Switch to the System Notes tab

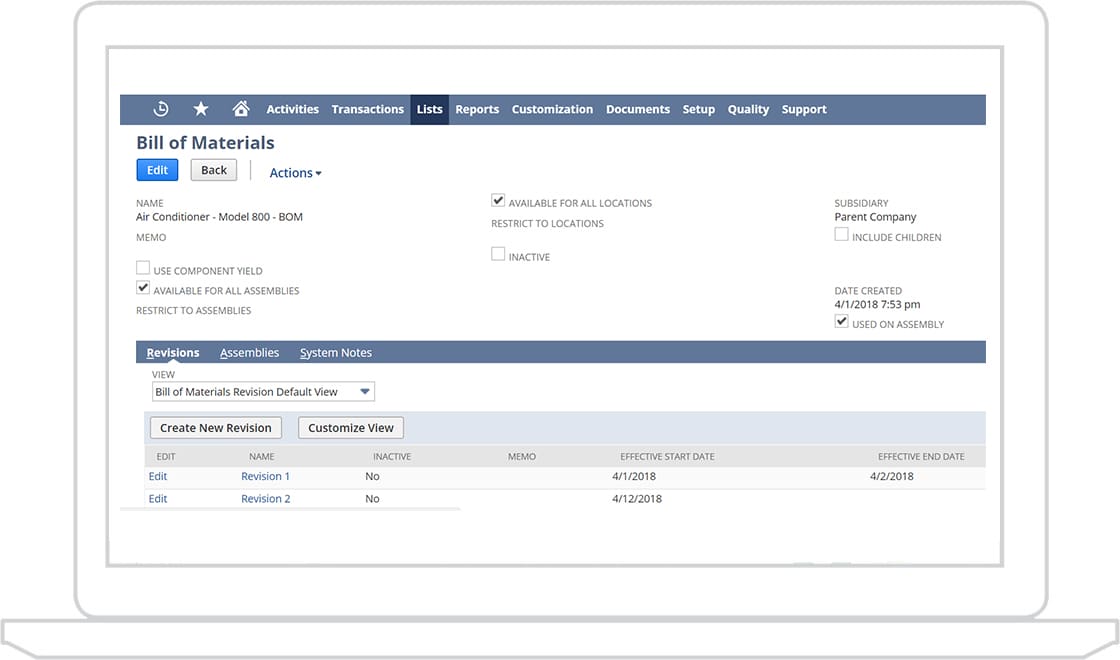click(336, 353)
